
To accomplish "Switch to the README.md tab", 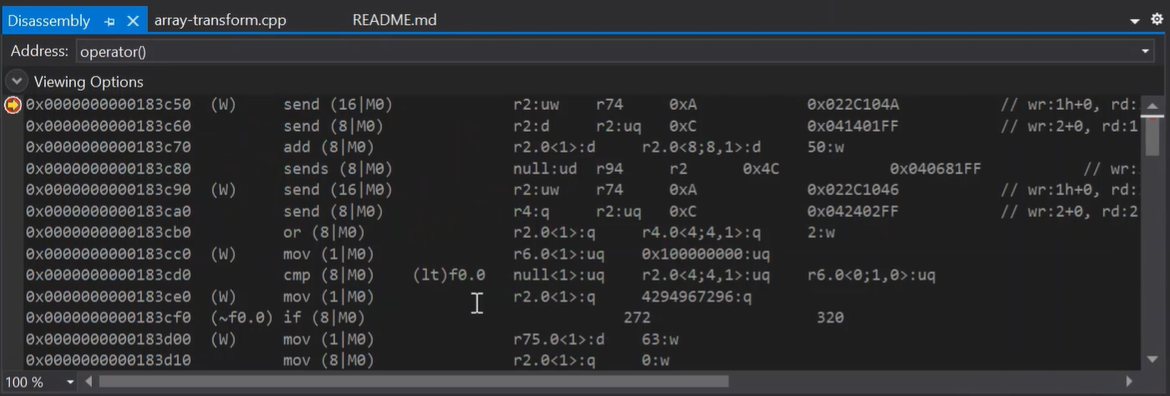I will [394, 20].
